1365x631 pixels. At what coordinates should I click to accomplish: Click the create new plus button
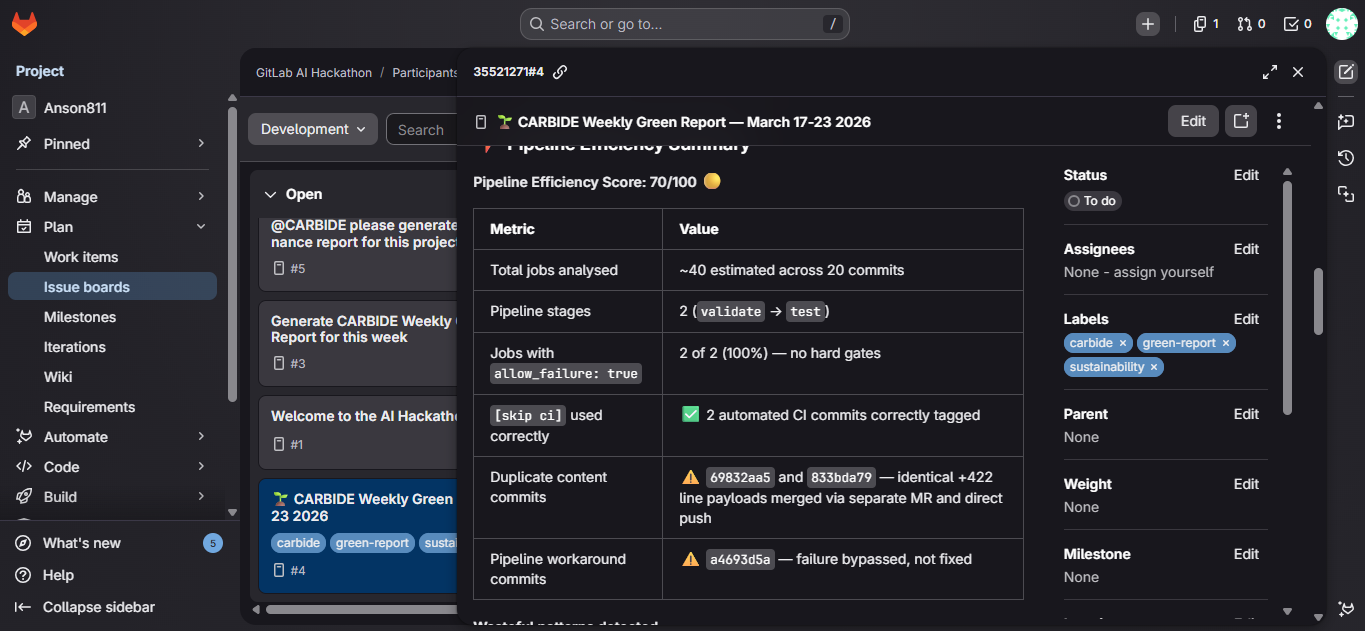tap(1148, 24)
